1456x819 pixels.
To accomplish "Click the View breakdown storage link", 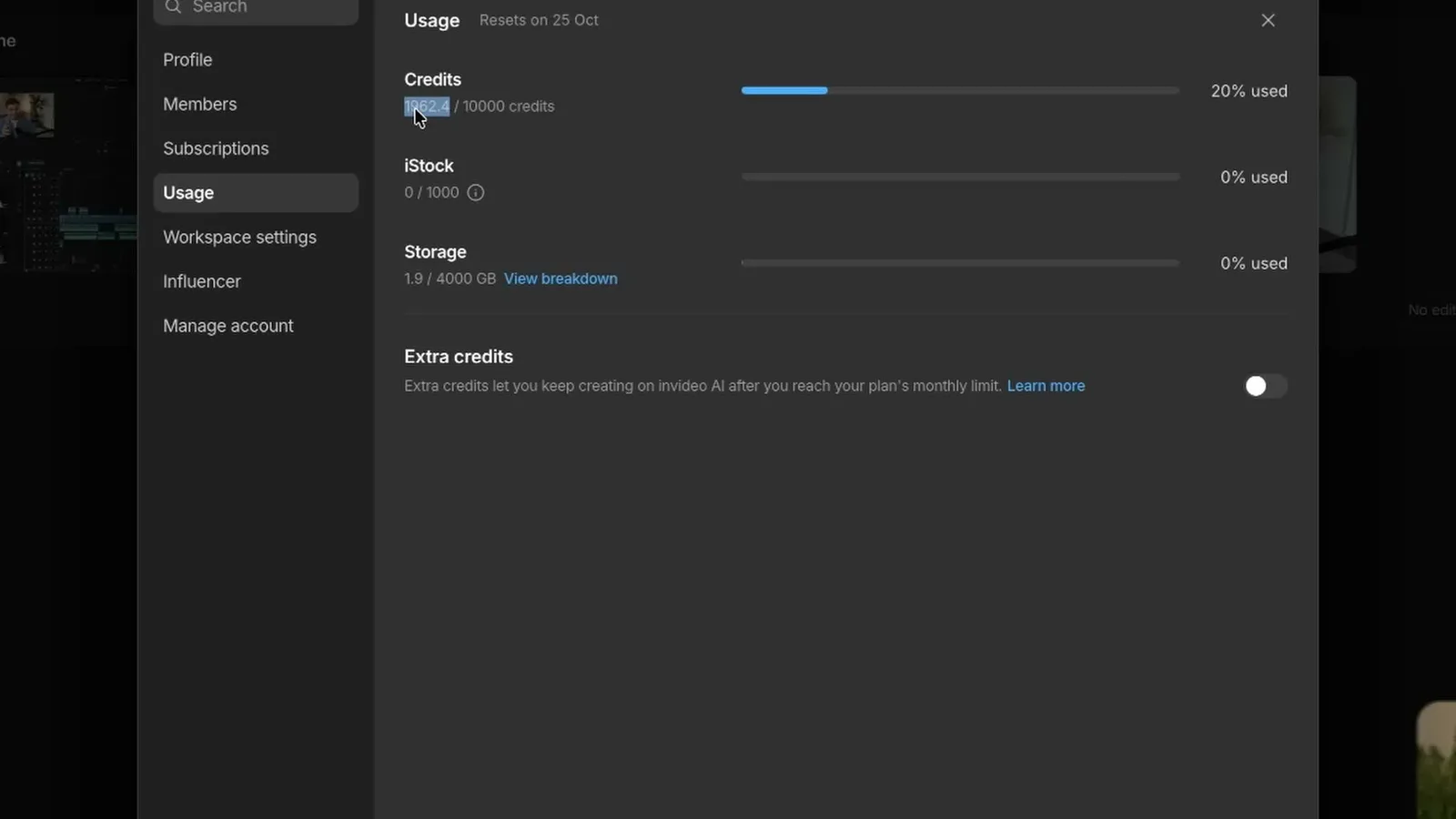I will click(561, 278).
